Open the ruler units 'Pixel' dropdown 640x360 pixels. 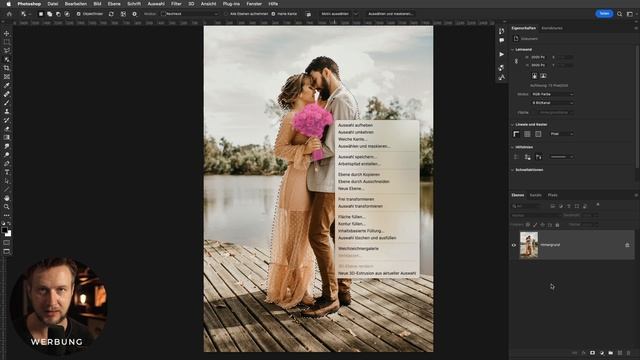click(562, 134)
